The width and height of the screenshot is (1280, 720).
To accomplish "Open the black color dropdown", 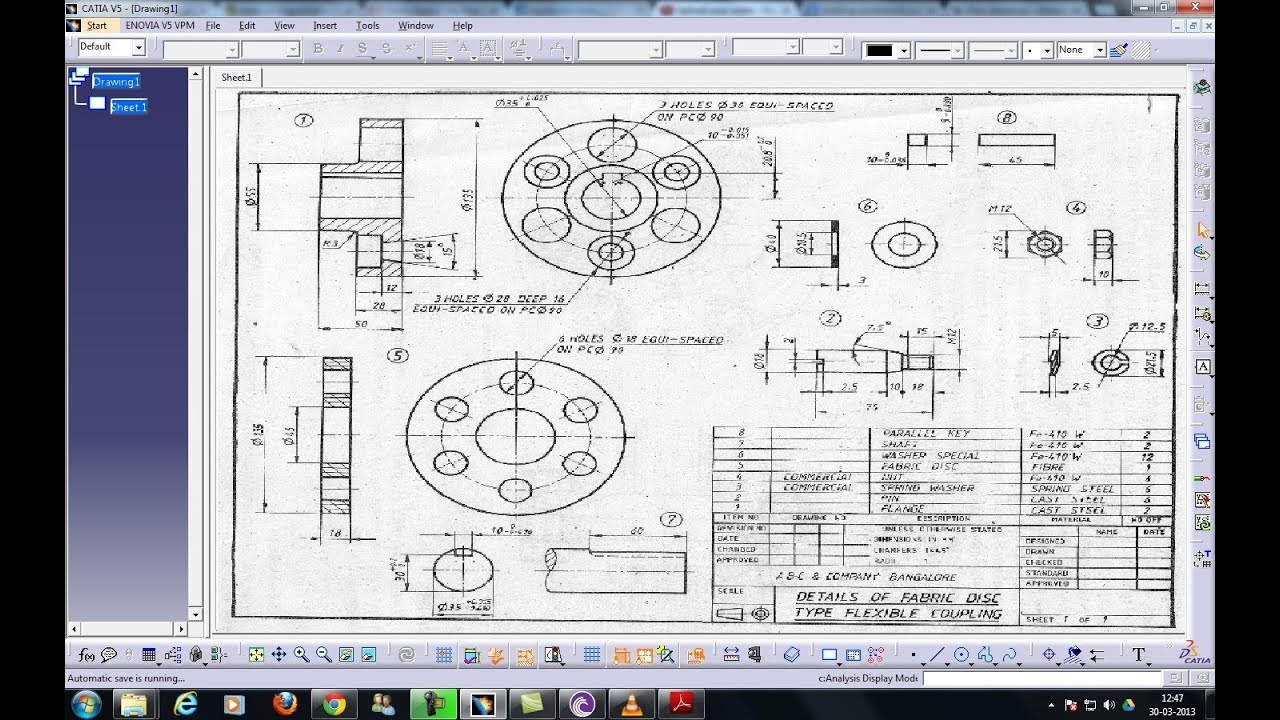I will (x=904, y=50).
